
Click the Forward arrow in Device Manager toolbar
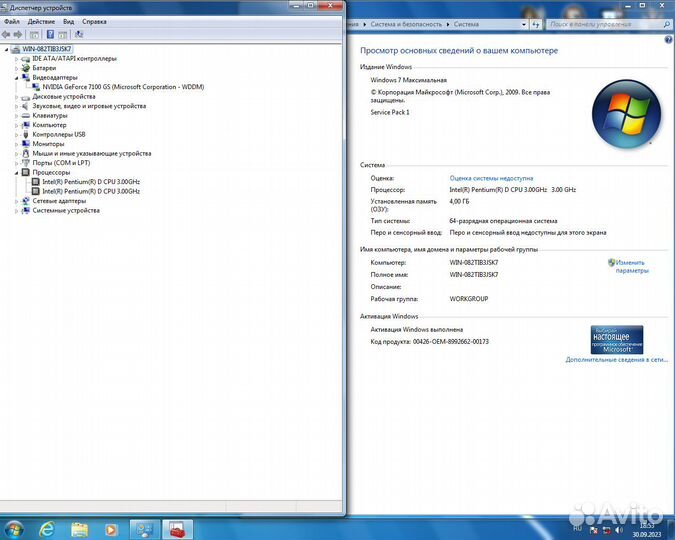18,34
